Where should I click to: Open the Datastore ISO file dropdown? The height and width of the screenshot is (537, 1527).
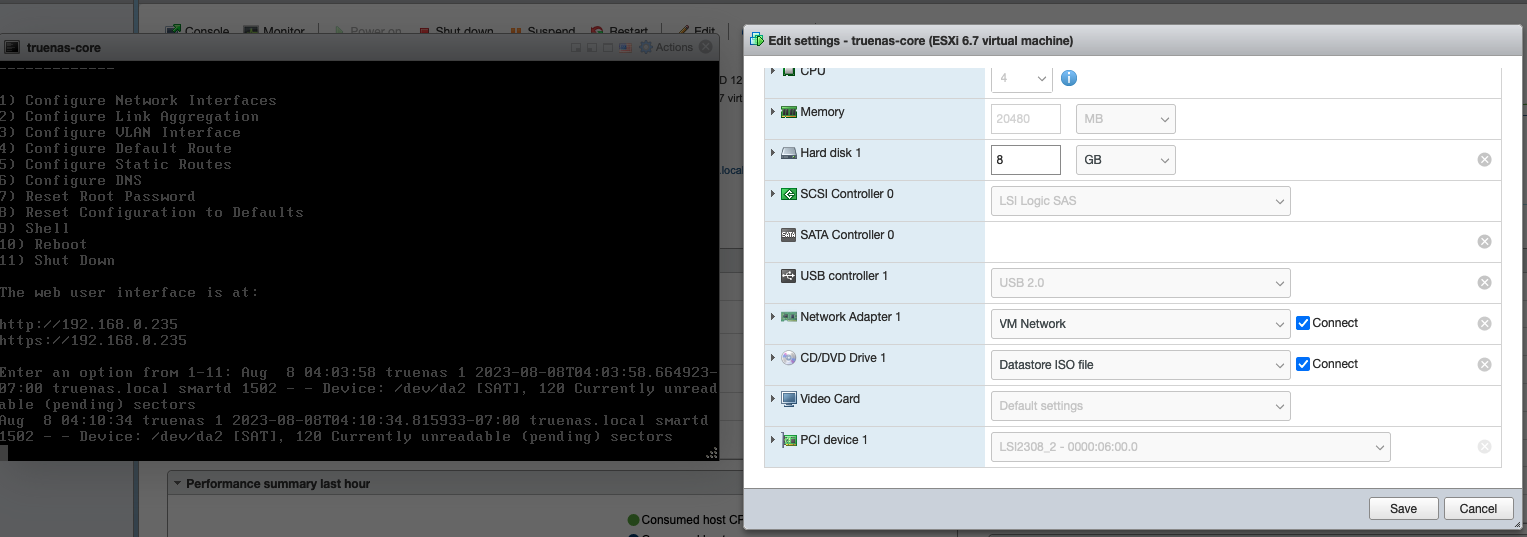click(1141, 365)
